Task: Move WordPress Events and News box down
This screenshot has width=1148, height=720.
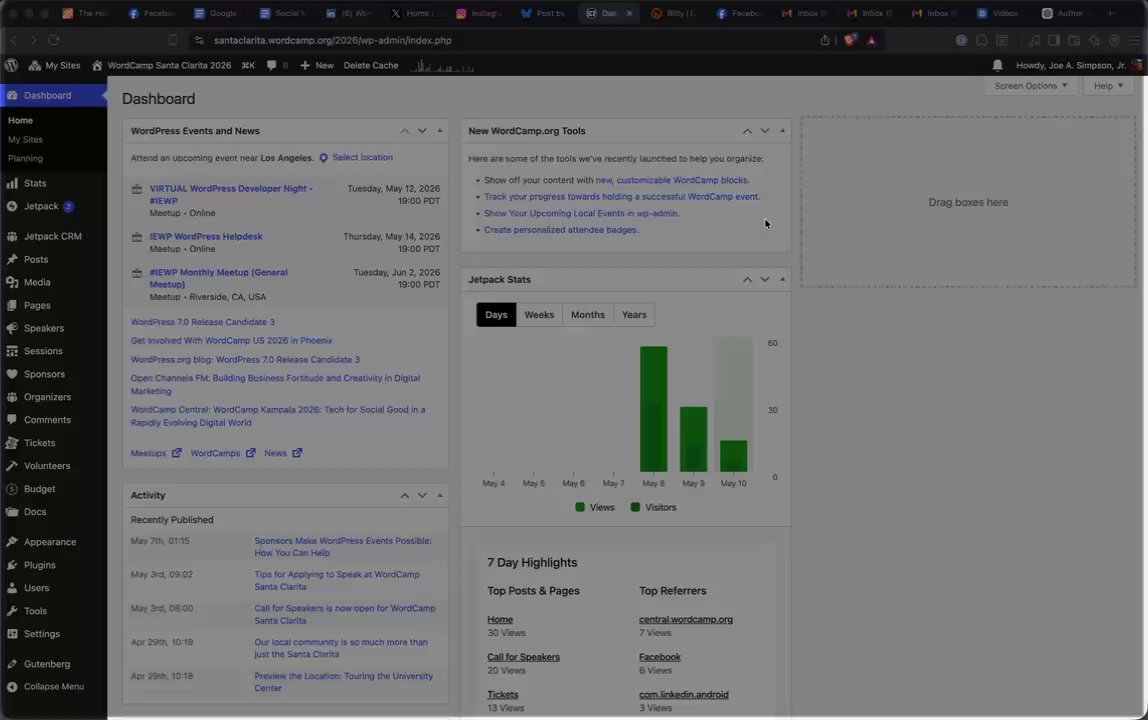Action: (x=422, y=131)
